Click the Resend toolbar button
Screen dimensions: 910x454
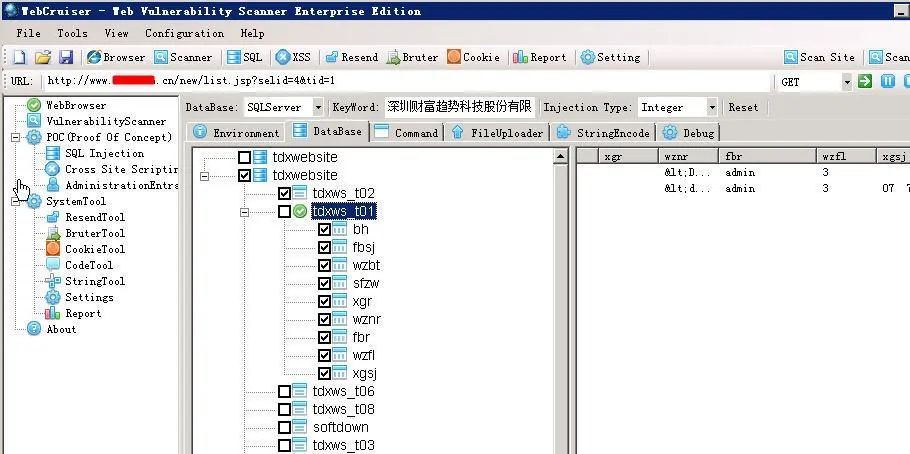point(352,57)
